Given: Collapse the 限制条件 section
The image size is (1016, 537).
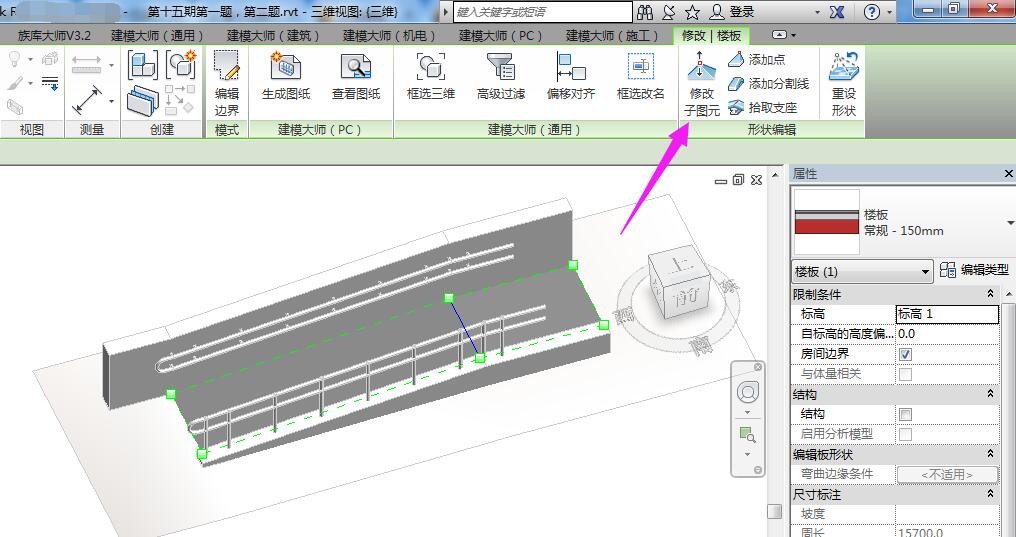Looking at the screenshot, I should (990, 294).
